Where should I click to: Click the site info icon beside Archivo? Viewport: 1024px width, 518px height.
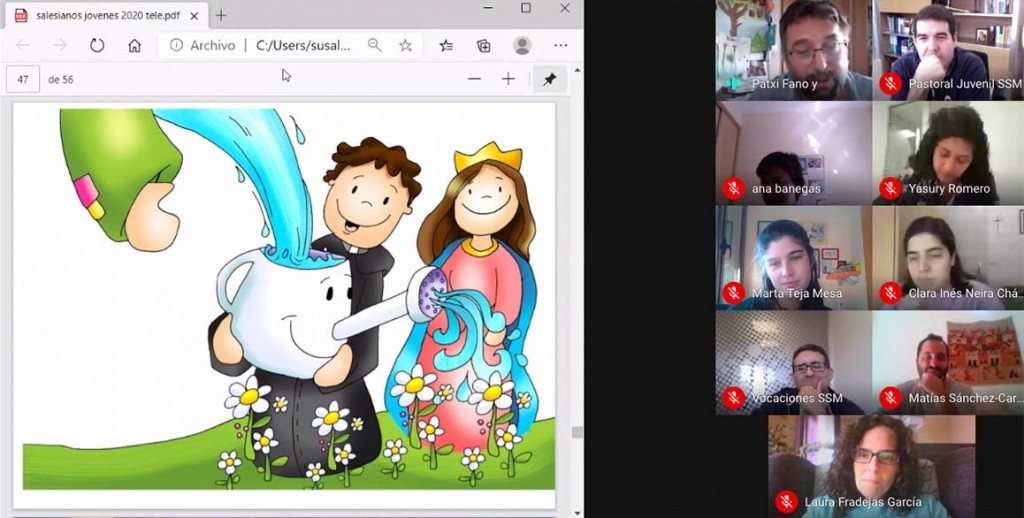[x=176, y=45]
